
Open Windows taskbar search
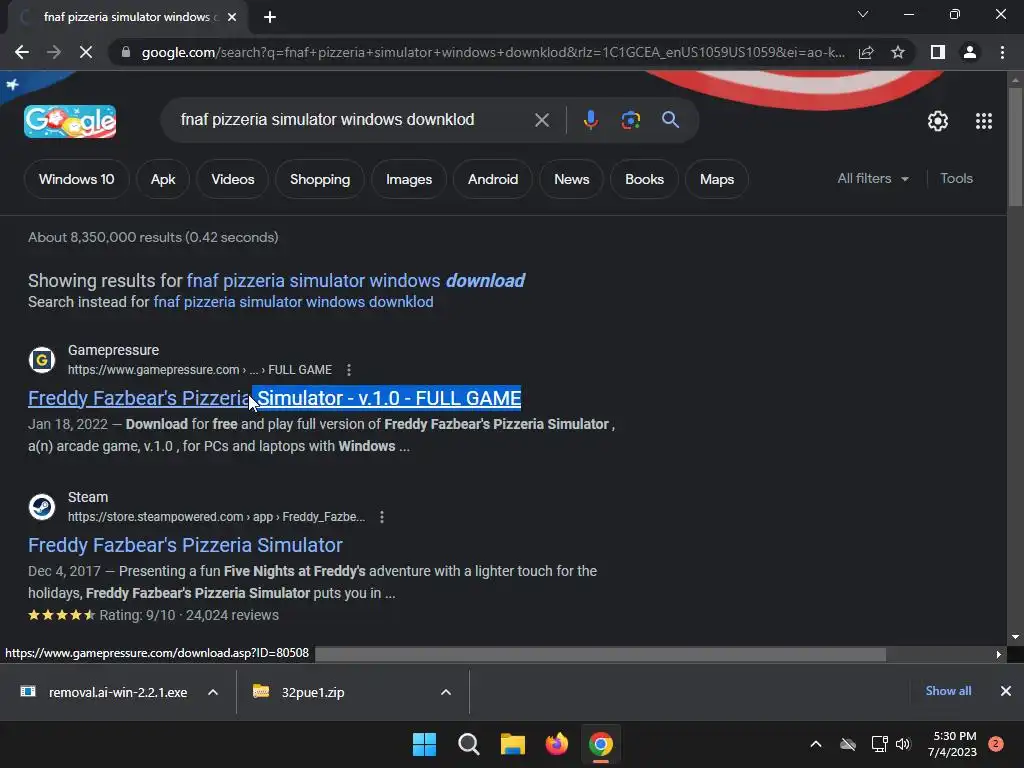pos(468,744)
